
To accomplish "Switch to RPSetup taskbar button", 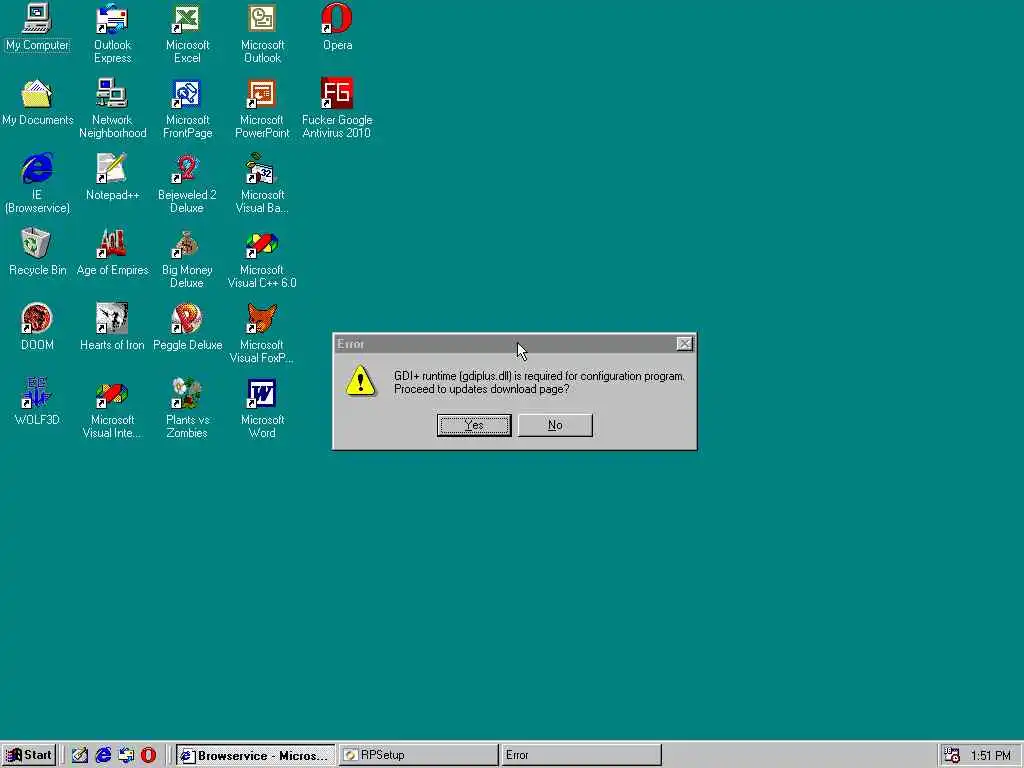I will (x=419, y=755).
